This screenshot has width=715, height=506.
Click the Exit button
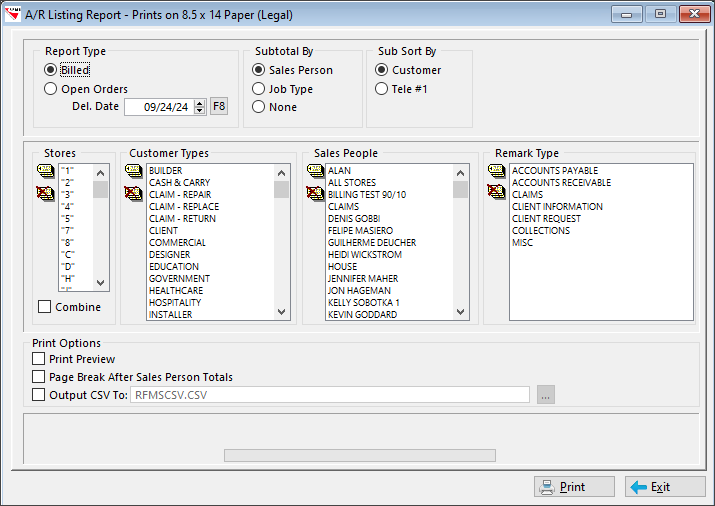point(665,487)
